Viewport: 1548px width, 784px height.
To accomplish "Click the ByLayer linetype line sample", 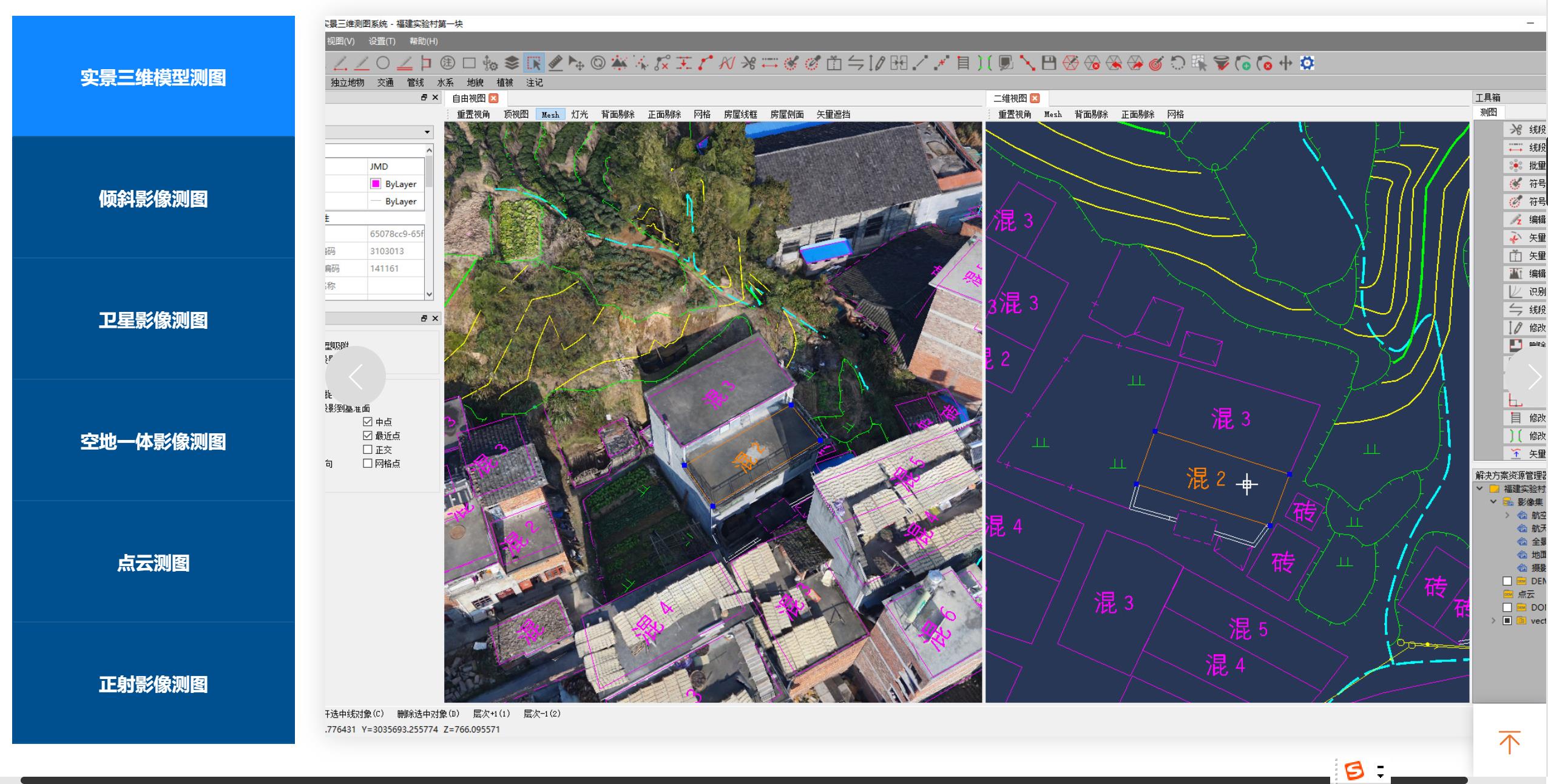I will (x=376, y=201).
